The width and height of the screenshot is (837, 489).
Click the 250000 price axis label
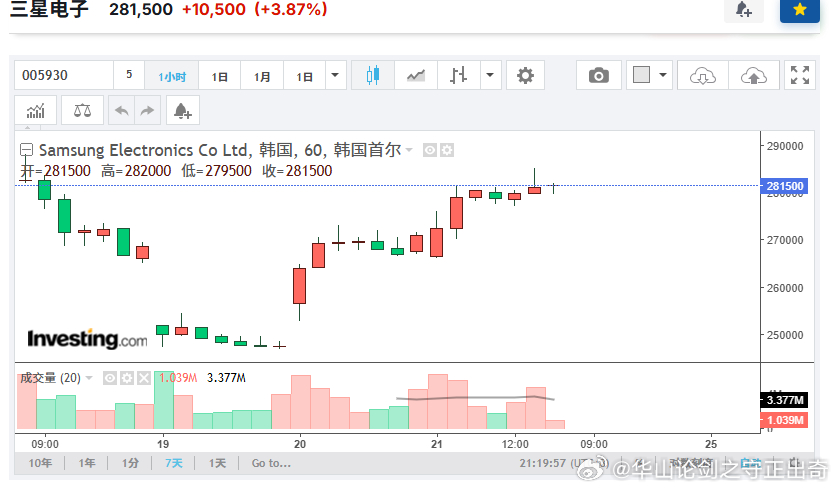[785, 335]
